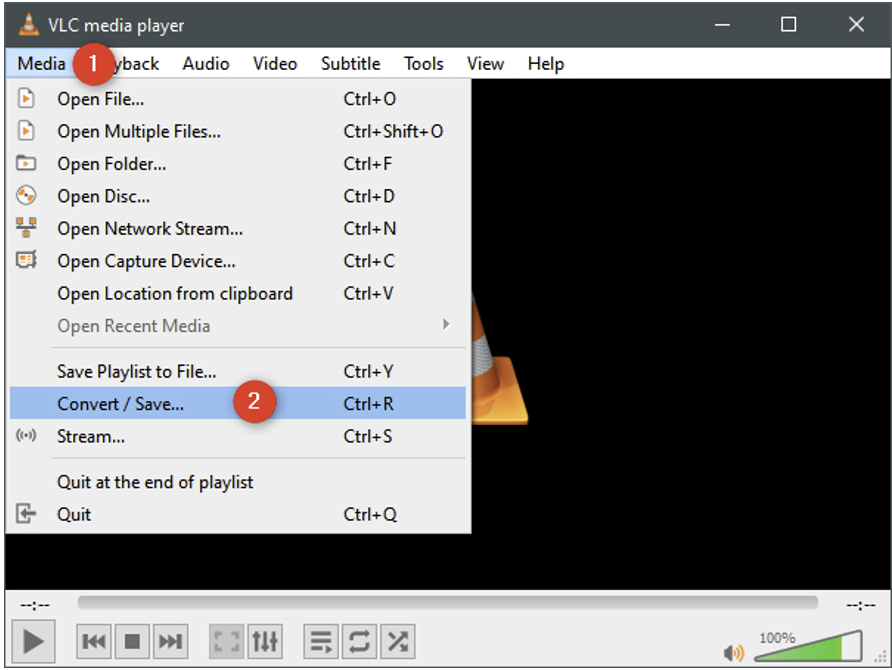Select Open Capture Device...
Viewport: 892px width, 670px height.
(238, 261)
